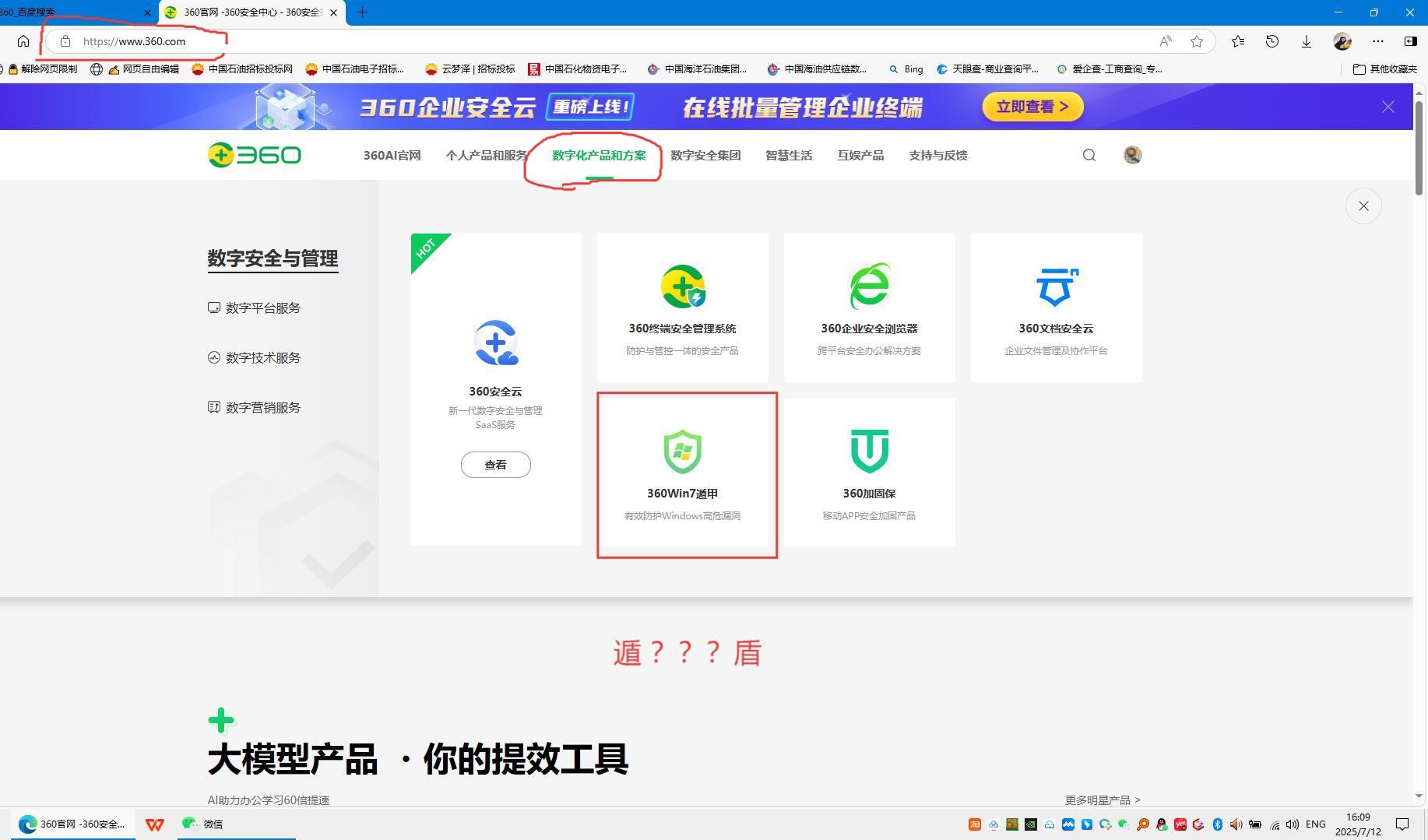Open the 360企业安全浏览器 product icon
Screen dimensions: 1428x840
pos(869,286)
